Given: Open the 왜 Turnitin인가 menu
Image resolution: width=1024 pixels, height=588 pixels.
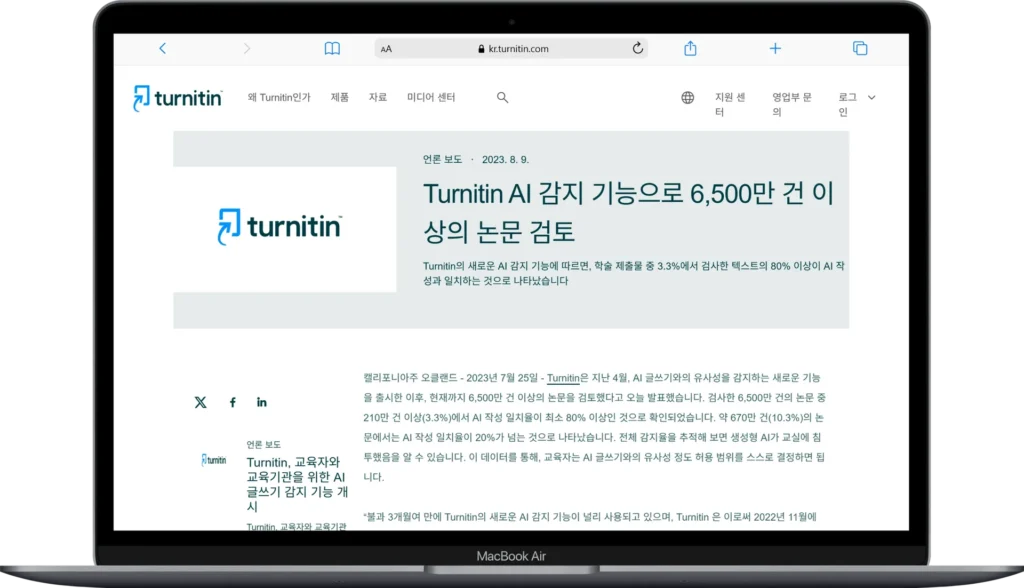Looking at the screenshot, I should pyautogui.click(x=279, y=97).
